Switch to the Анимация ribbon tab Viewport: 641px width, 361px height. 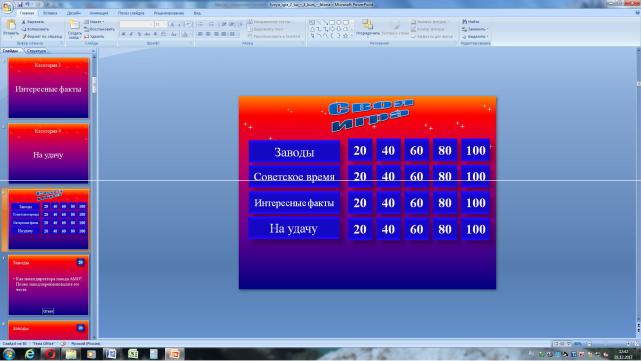(x=99, y=13)
